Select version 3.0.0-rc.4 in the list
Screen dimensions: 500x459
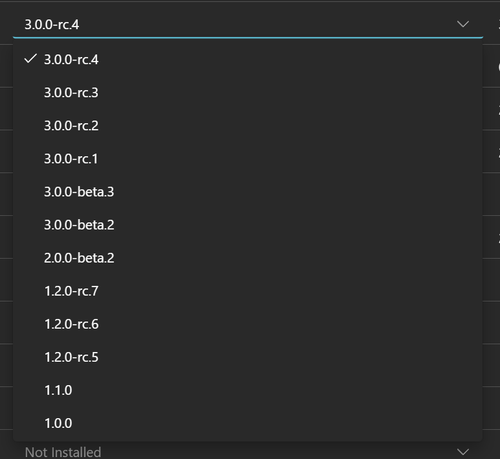pos(247,60)
